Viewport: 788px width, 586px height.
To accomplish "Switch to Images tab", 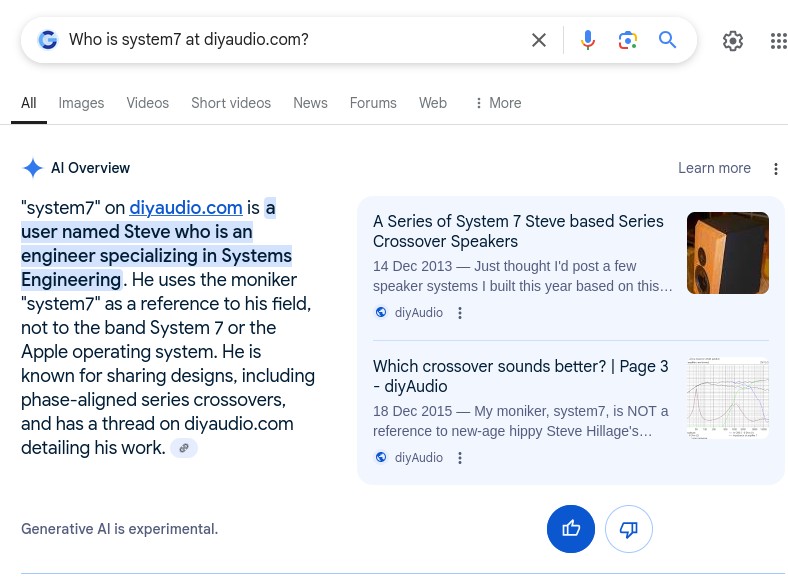I will click(x=81, y=103).
